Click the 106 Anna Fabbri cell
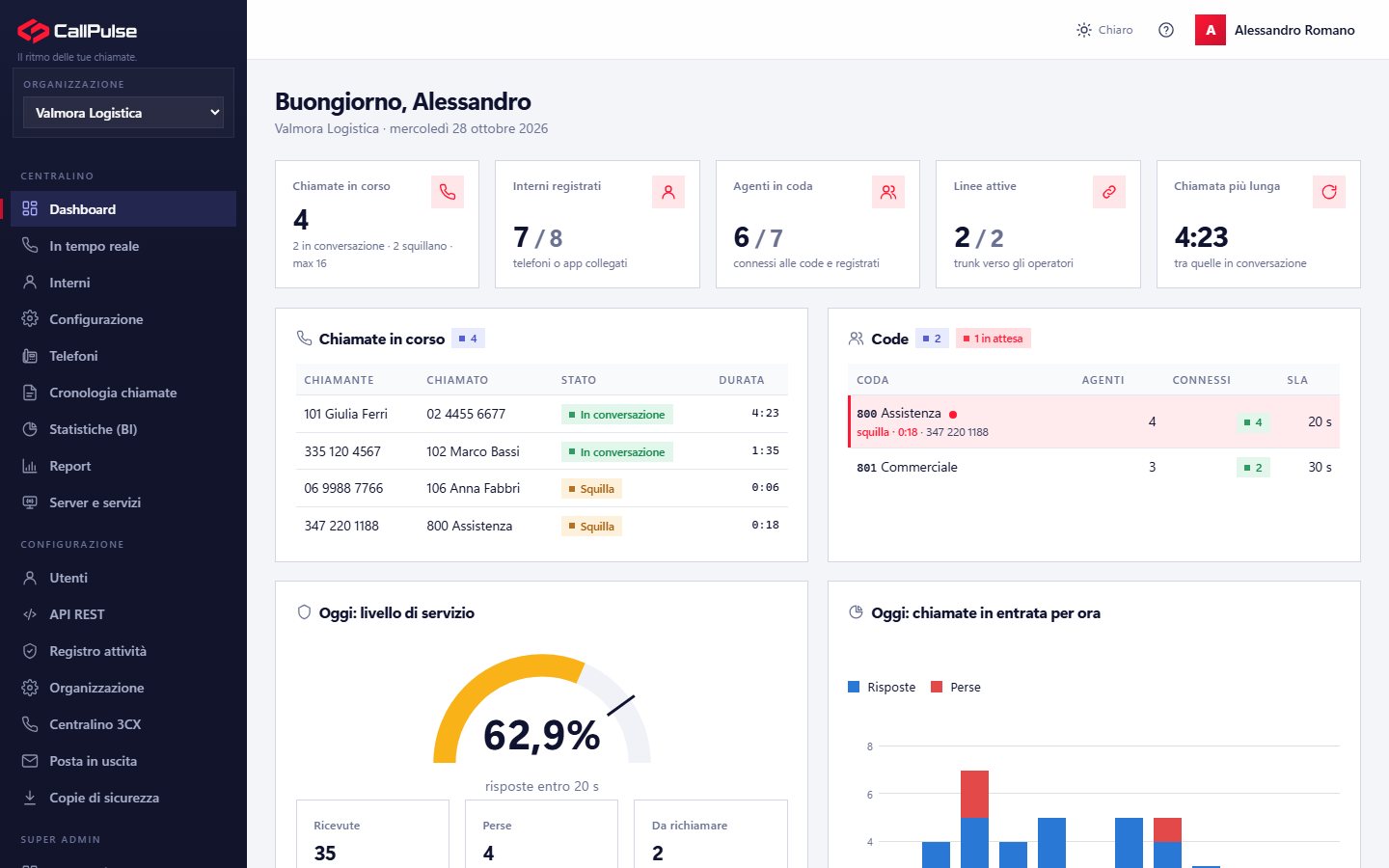The width and height of the screenshot is (1389, 868). click(x=473, y=488)
